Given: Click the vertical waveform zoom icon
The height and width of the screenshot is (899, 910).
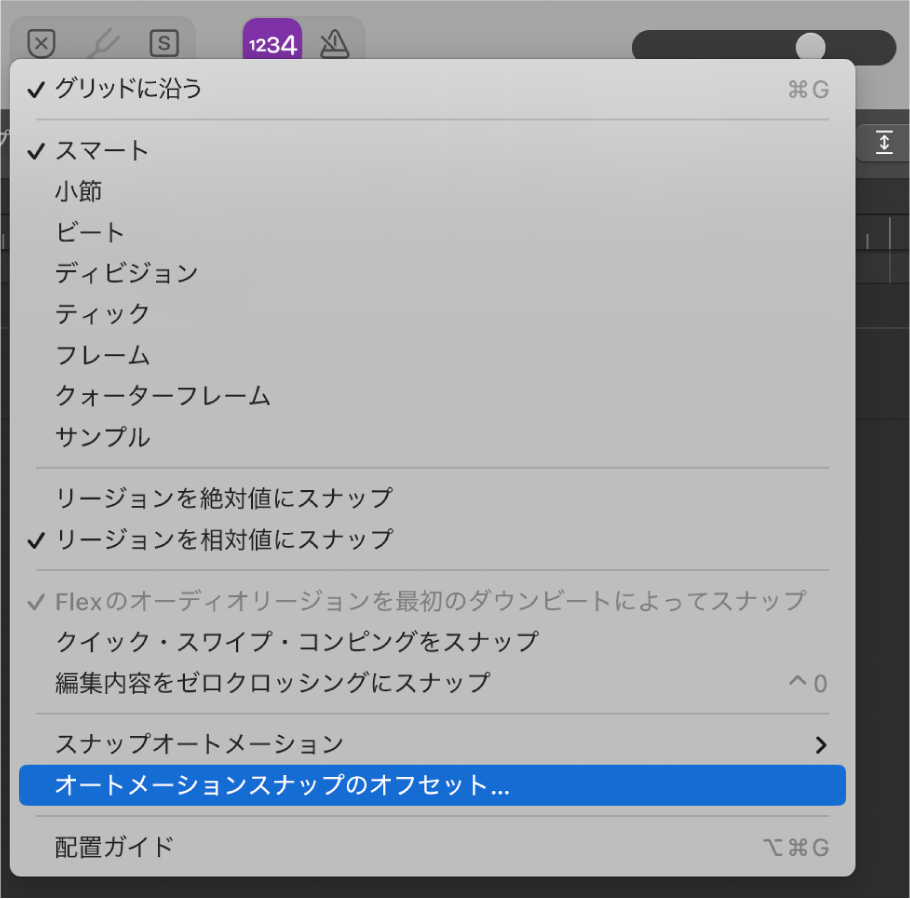Looking at the screenshot, I should [x=884, y=142].
